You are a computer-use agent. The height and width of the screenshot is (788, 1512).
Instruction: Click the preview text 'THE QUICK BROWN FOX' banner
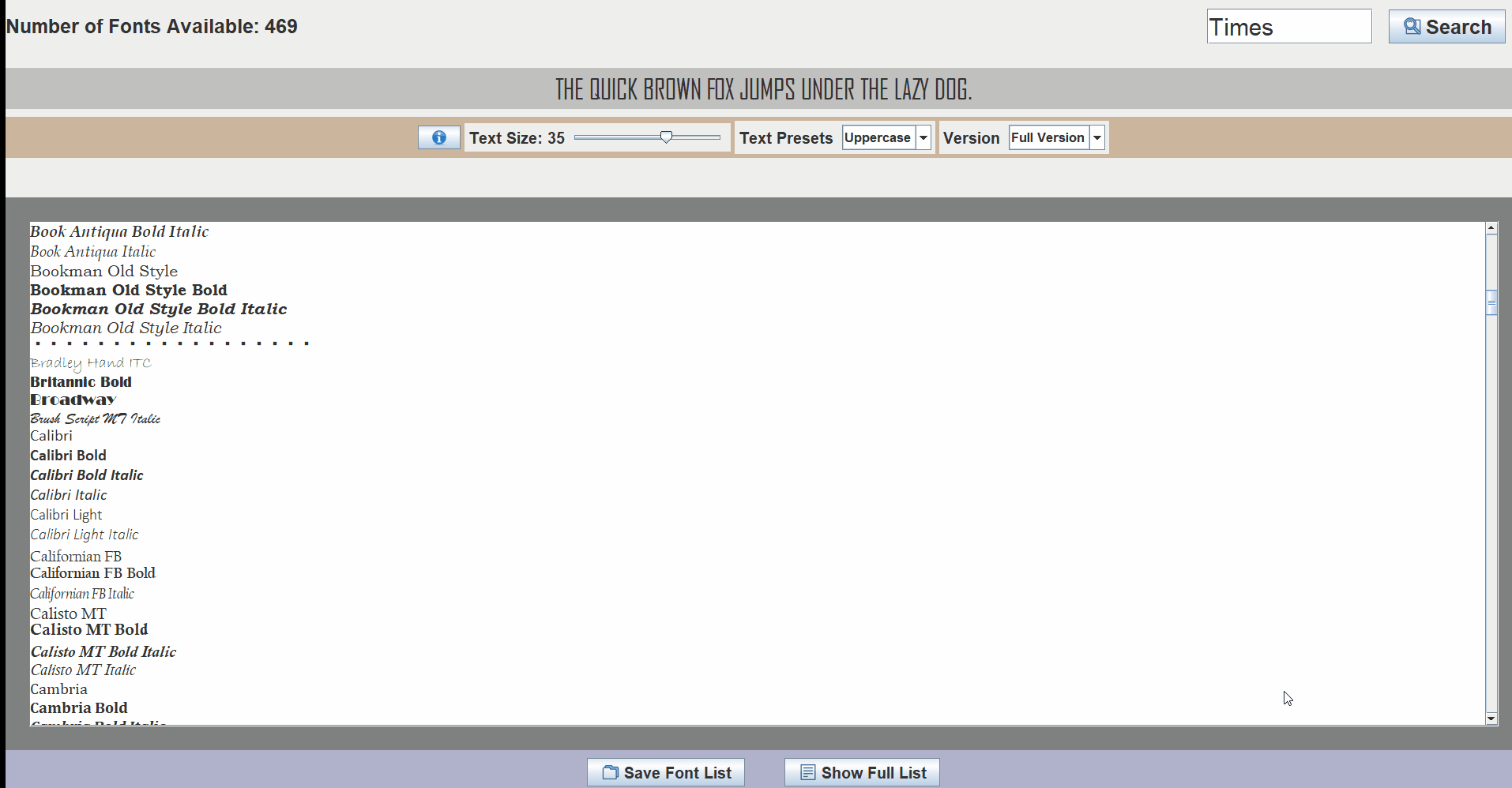pos(763,89)
